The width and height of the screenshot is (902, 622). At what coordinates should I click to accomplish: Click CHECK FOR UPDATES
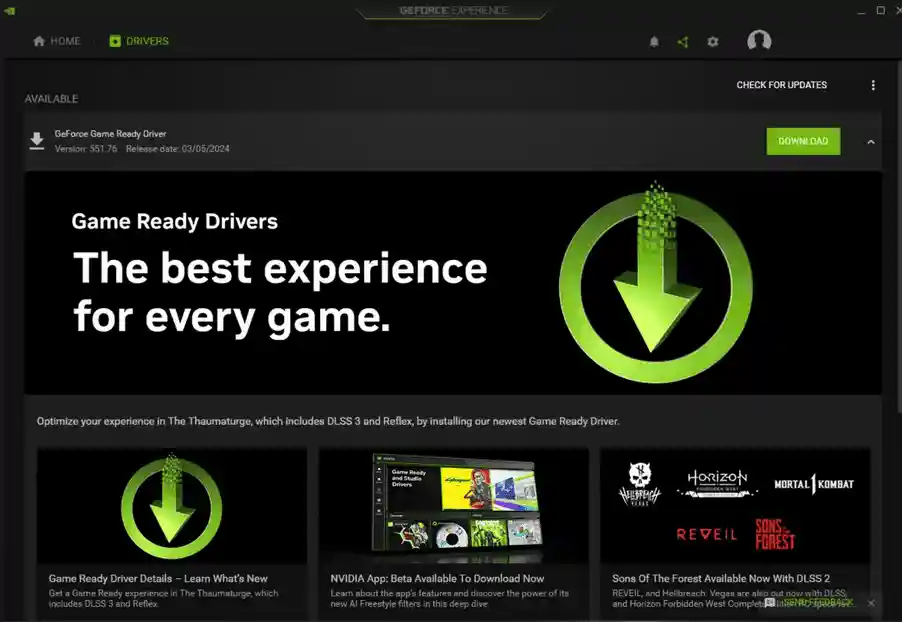[781, 85]
